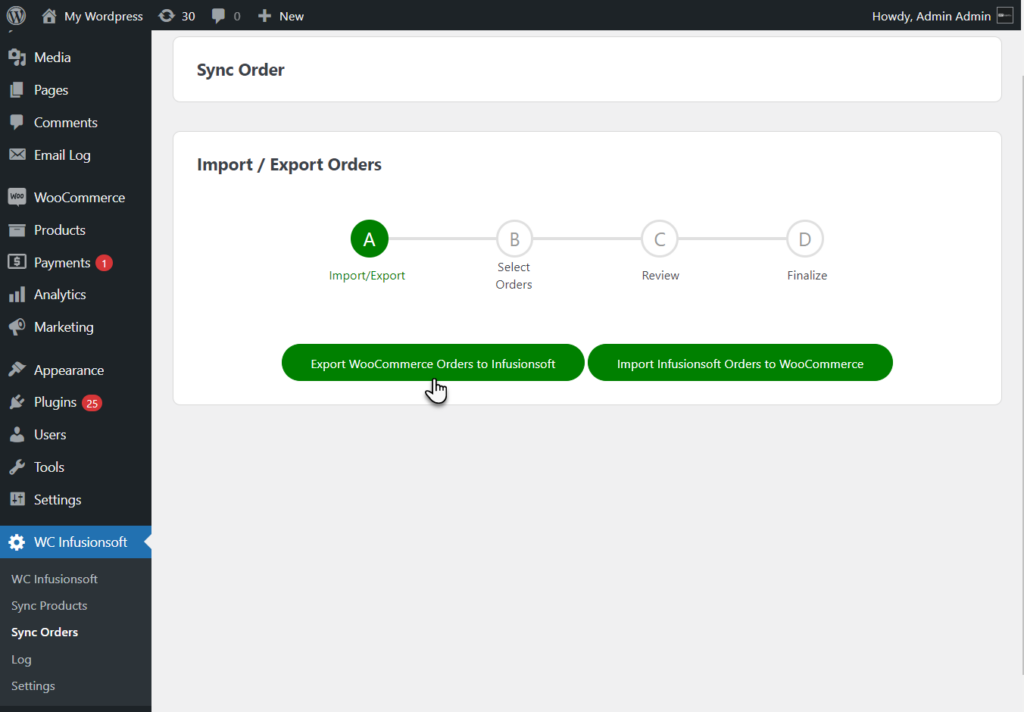Click Export WooCommerce Orders to Infusionsoft
Image resolution: width=1024 pixels, height=712 pixels.
pos(433,363)
